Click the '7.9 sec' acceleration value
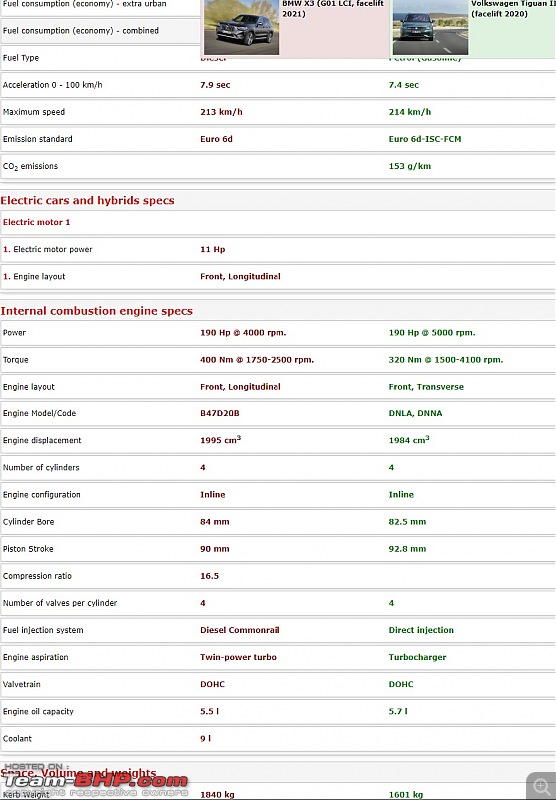 215,85
